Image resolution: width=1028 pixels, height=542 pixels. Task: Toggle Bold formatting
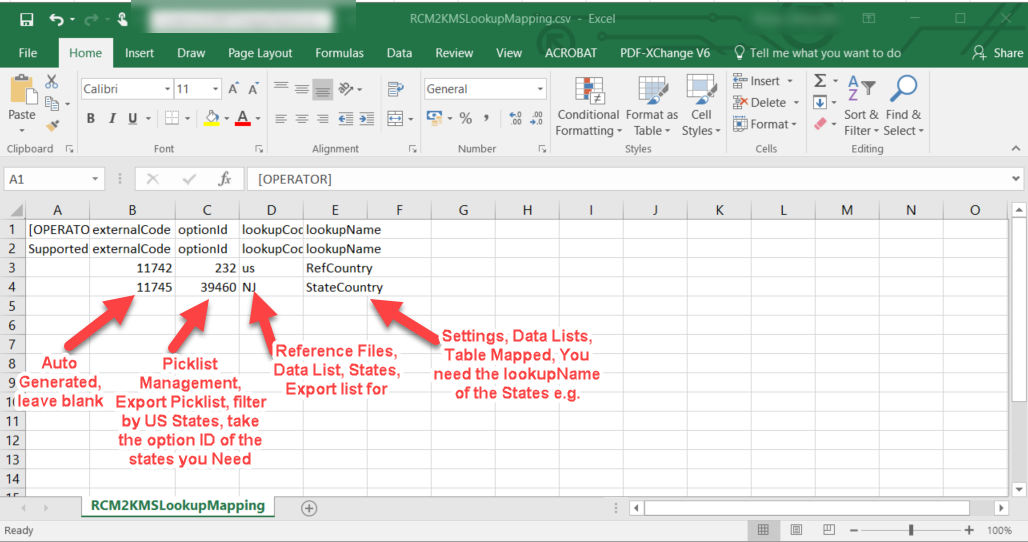90,118
